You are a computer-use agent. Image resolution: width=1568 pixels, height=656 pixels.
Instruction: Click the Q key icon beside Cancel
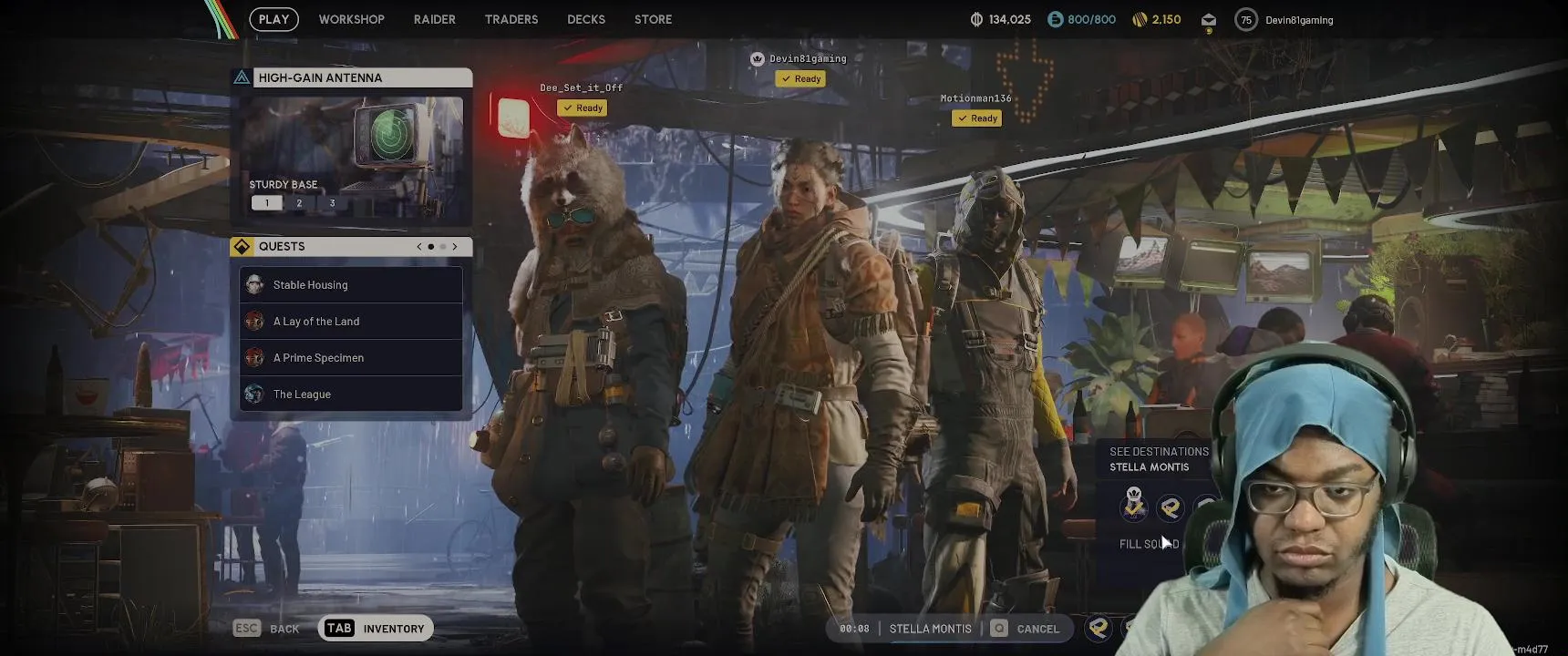[x=999, y=629]
